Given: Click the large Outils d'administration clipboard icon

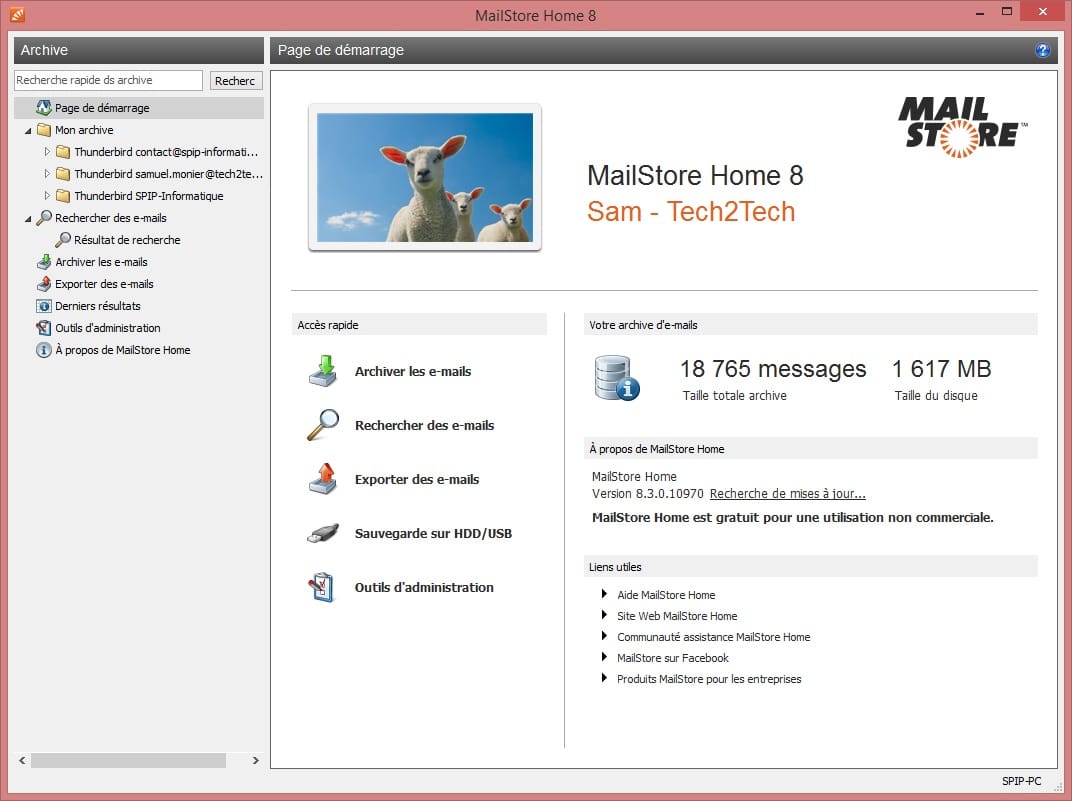Looking at the screenshot, I should click(321, 587).
